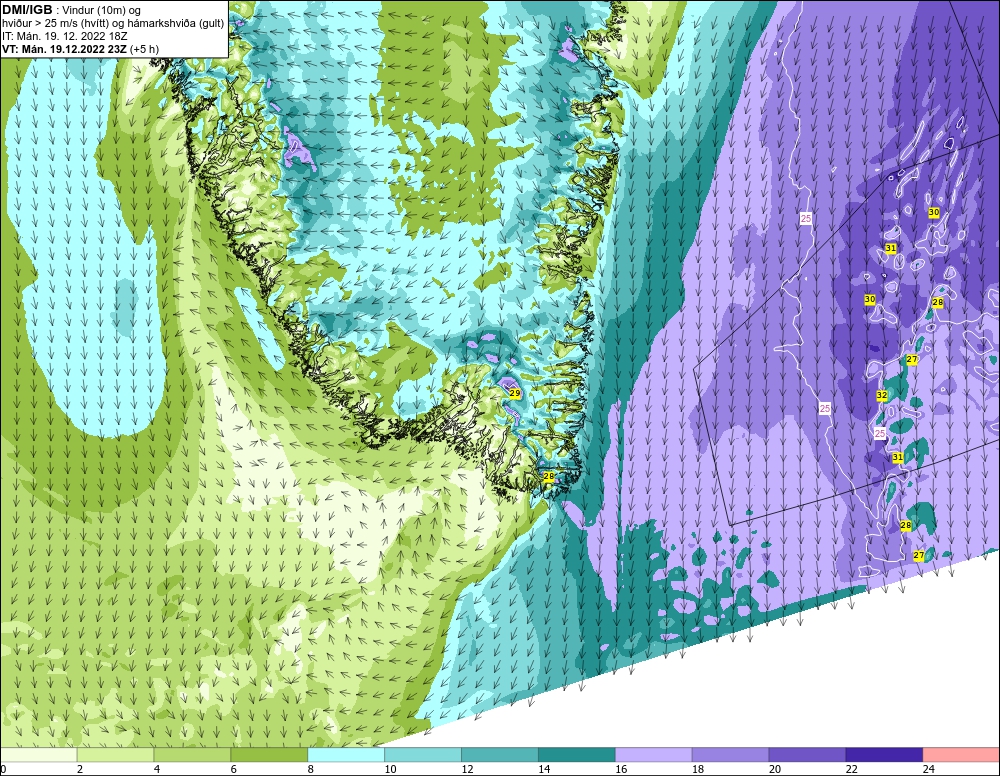This screenshot has width=1000, height=776.
Task: Click the "10" legend scale number
Action: pyautogui.click(x=390, y=769)
